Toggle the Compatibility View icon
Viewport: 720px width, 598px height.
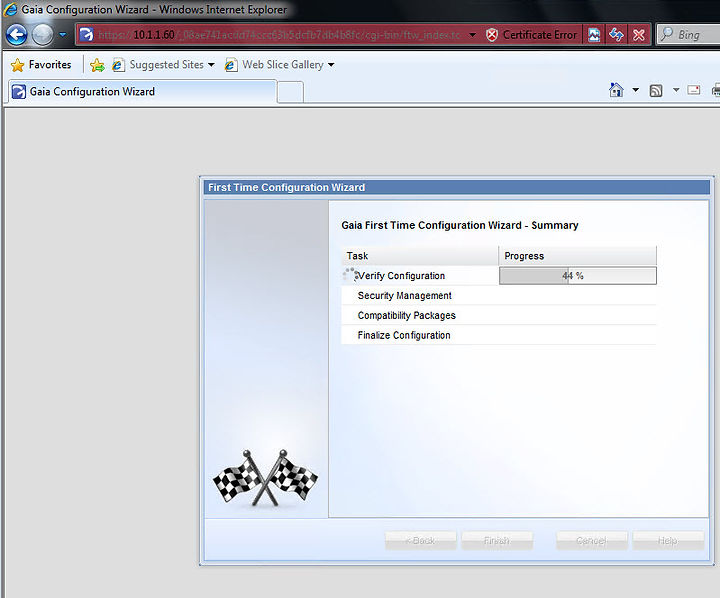pyautogui.click(x=594, y=35)
